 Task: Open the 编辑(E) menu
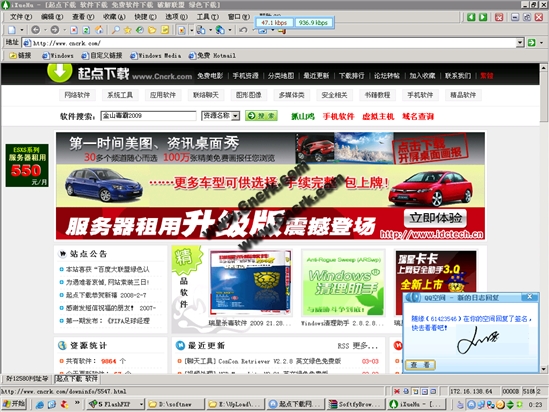coord(52,17)
